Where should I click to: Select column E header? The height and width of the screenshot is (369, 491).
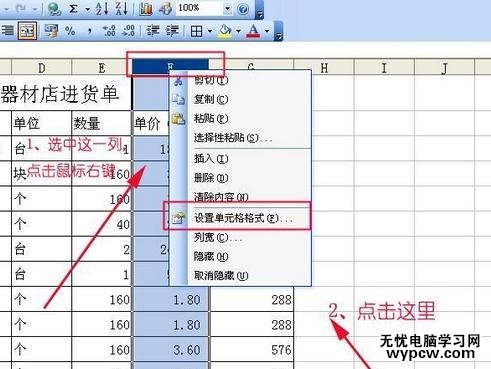(x=102, y=68)
